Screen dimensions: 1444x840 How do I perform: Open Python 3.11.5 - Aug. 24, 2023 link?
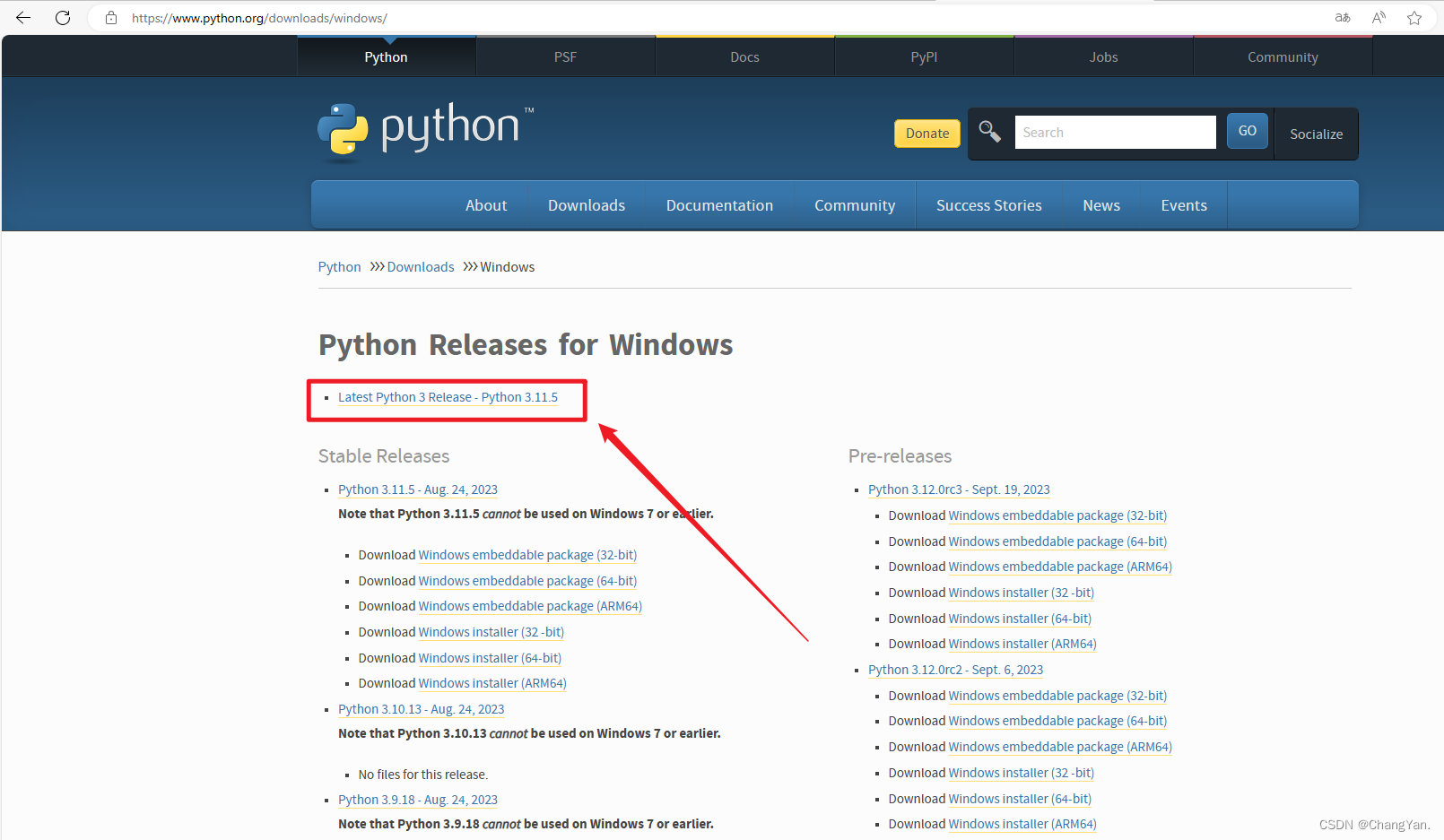(418, 489)
